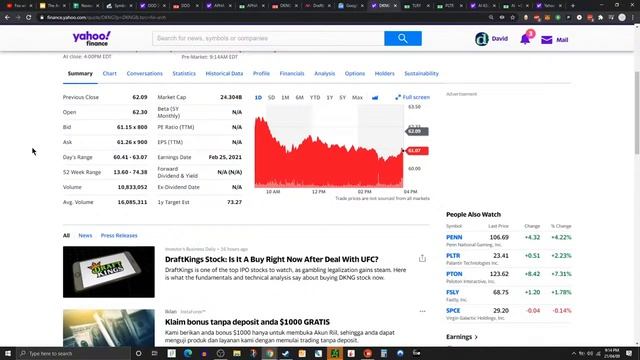View the Holders tab
This screenshot has width=640, height=360.
tap(384, 73)
